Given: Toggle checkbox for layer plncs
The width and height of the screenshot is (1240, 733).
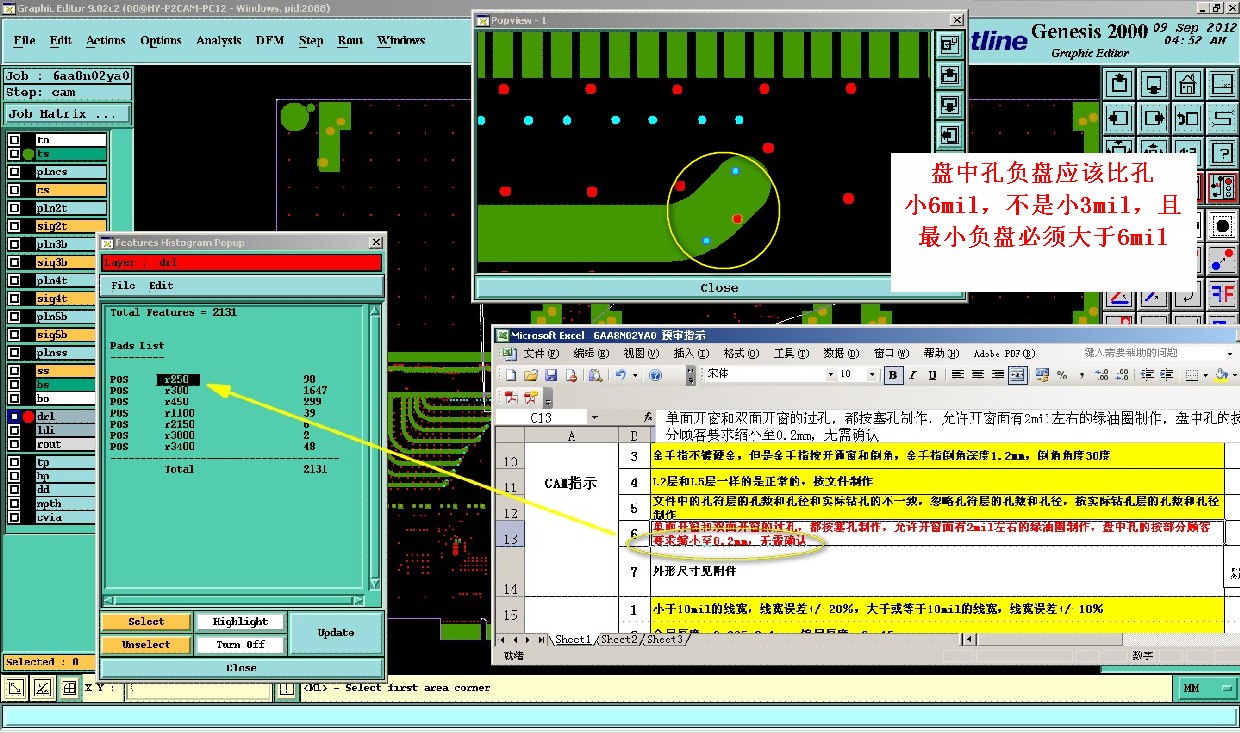Looking at the screenshot, I should click(14, 172).
